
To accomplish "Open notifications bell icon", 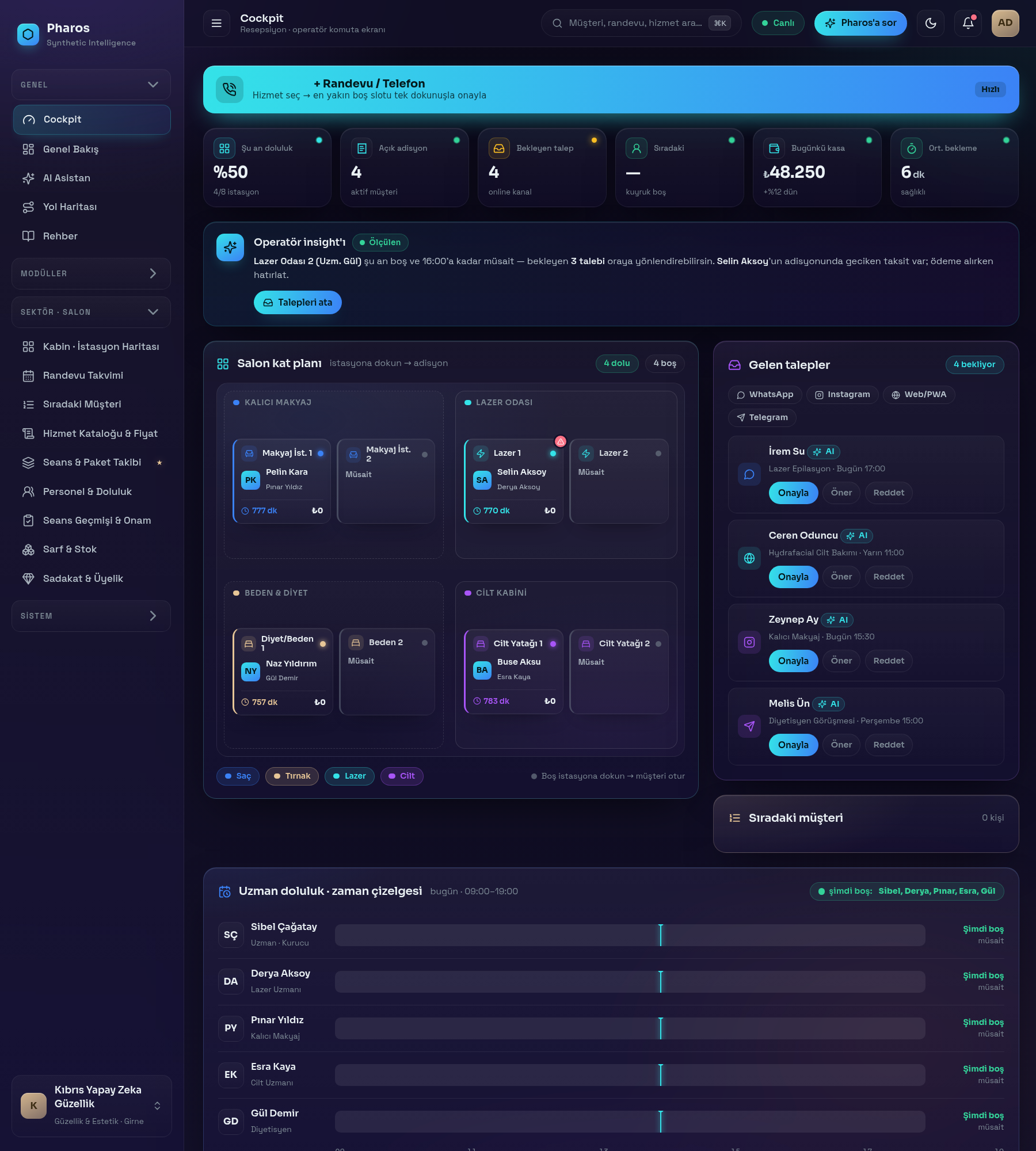I will pyautogui.click(x=968, y=23).
